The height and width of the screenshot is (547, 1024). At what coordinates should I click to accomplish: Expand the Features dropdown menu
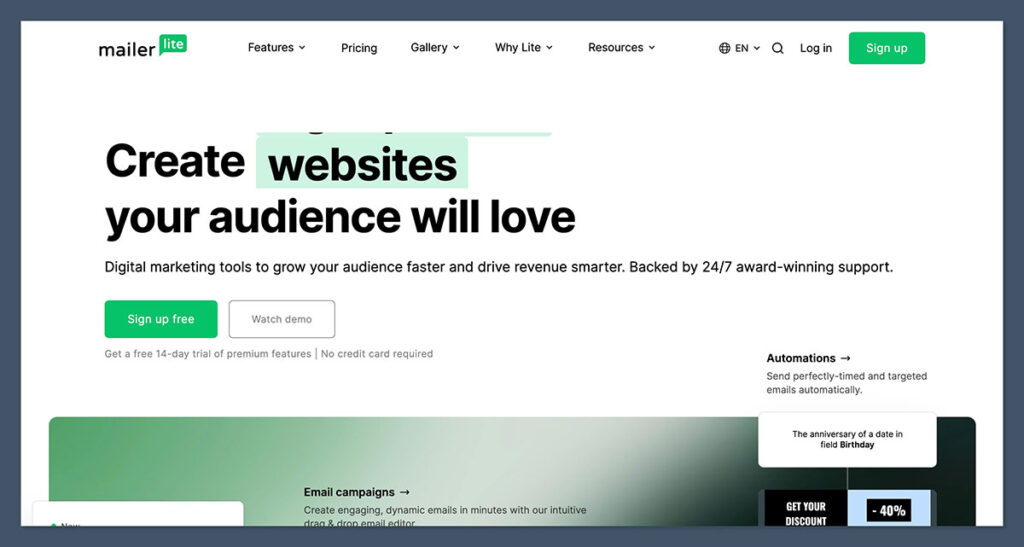pyautogui.click(x=276, y=47)
